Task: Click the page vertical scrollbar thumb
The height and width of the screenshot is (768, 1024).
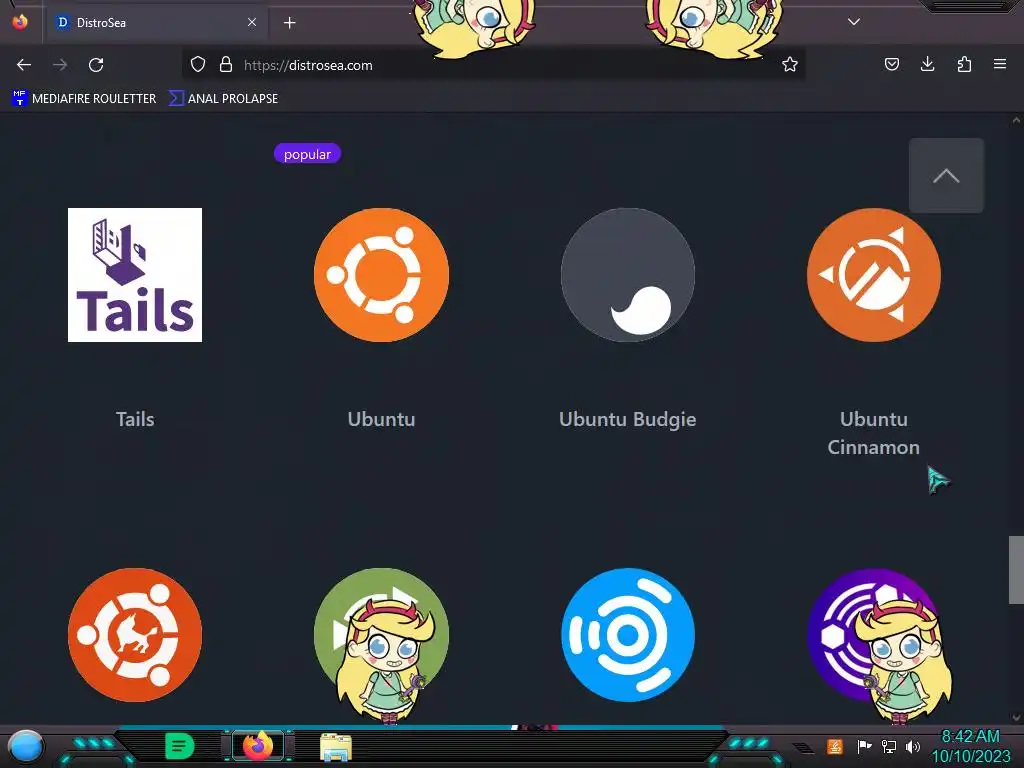Action: pos(1016,570)
